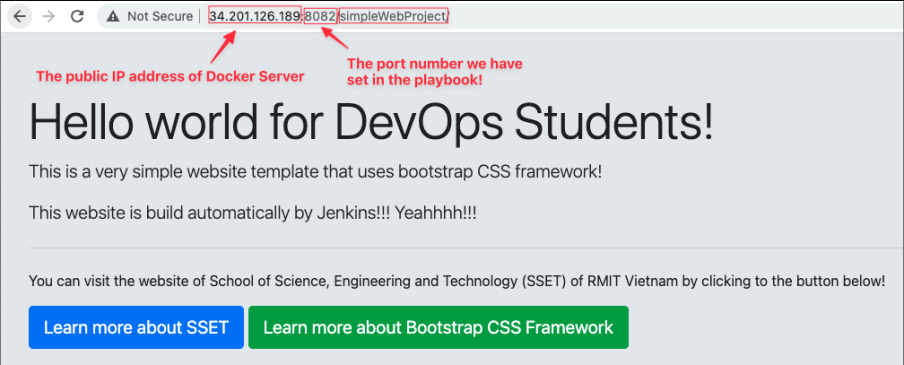Click the Not Secure label text
The width and height of the screenshot is (904, 365).
(160, 16)
